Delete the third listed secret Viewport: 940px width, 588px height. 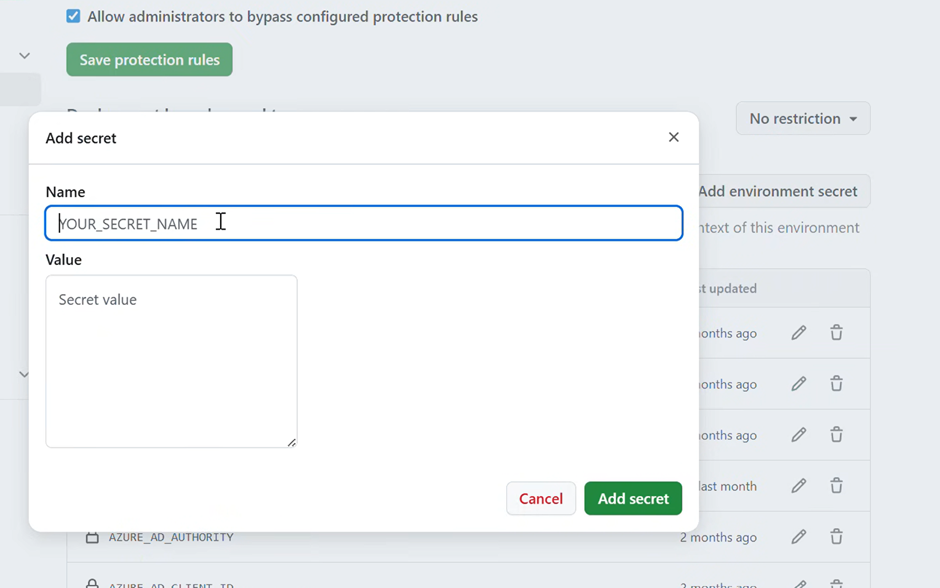pos(836,435)
